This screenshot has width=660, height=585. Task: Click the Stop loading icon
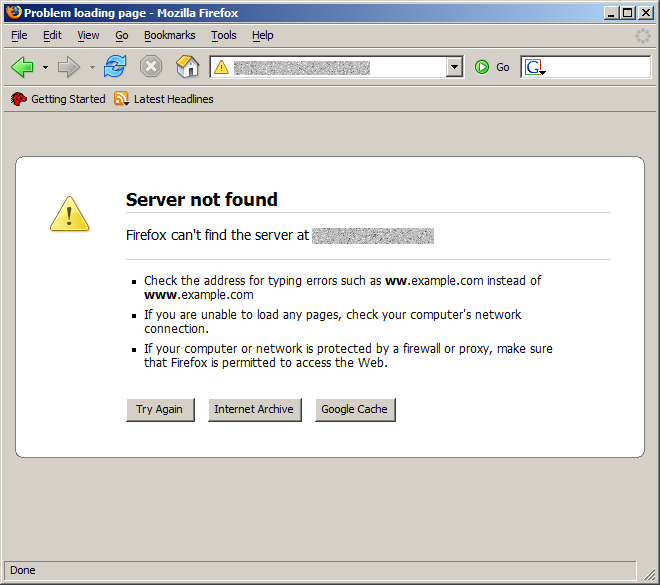[x=151, y=66]
